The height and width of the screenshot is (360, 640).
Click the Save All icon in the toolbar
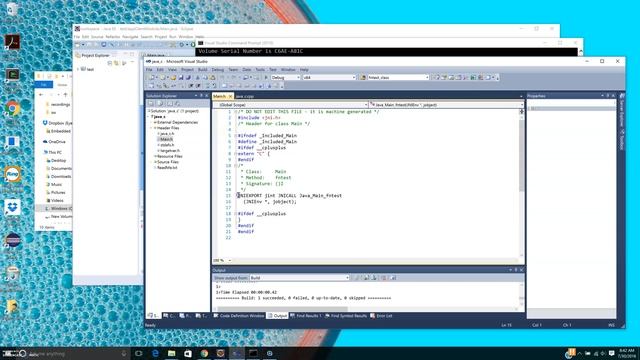coord(188,78)
